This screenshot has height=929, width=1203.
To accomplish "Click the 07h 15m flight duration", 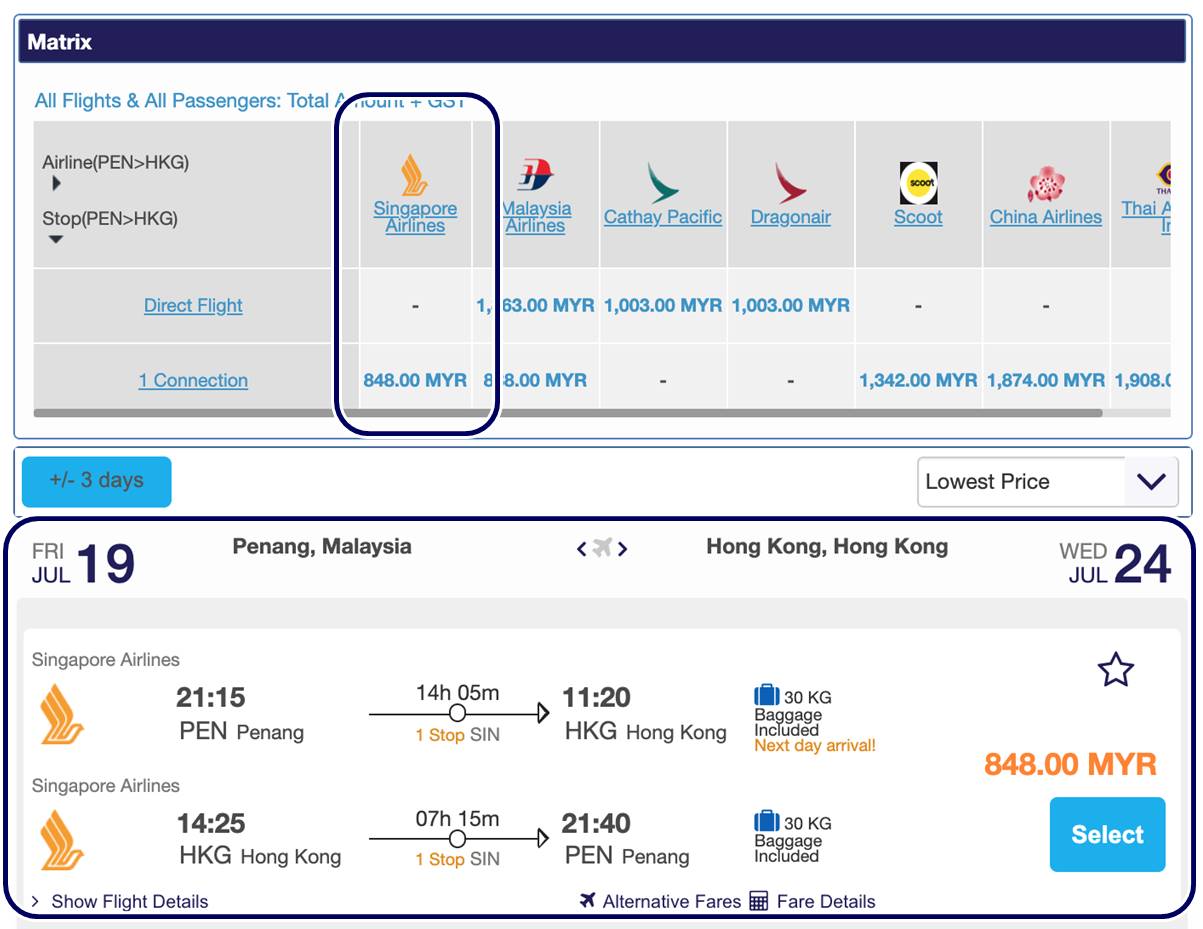I will coord(457,818).
